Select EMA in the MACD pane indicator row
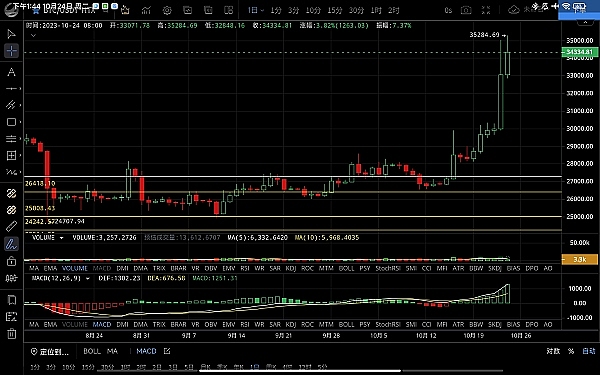 (x=50, y=324)
